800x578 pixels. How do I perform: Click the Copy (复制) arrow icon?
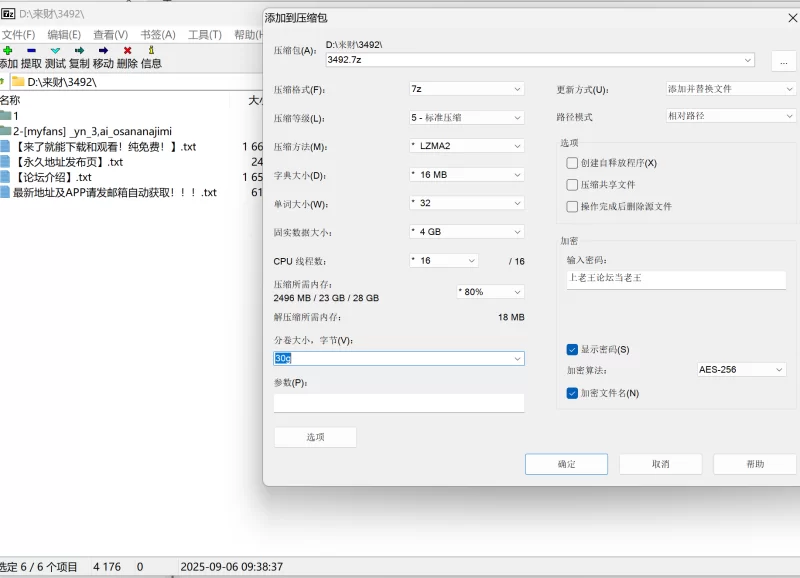(79, 51)
